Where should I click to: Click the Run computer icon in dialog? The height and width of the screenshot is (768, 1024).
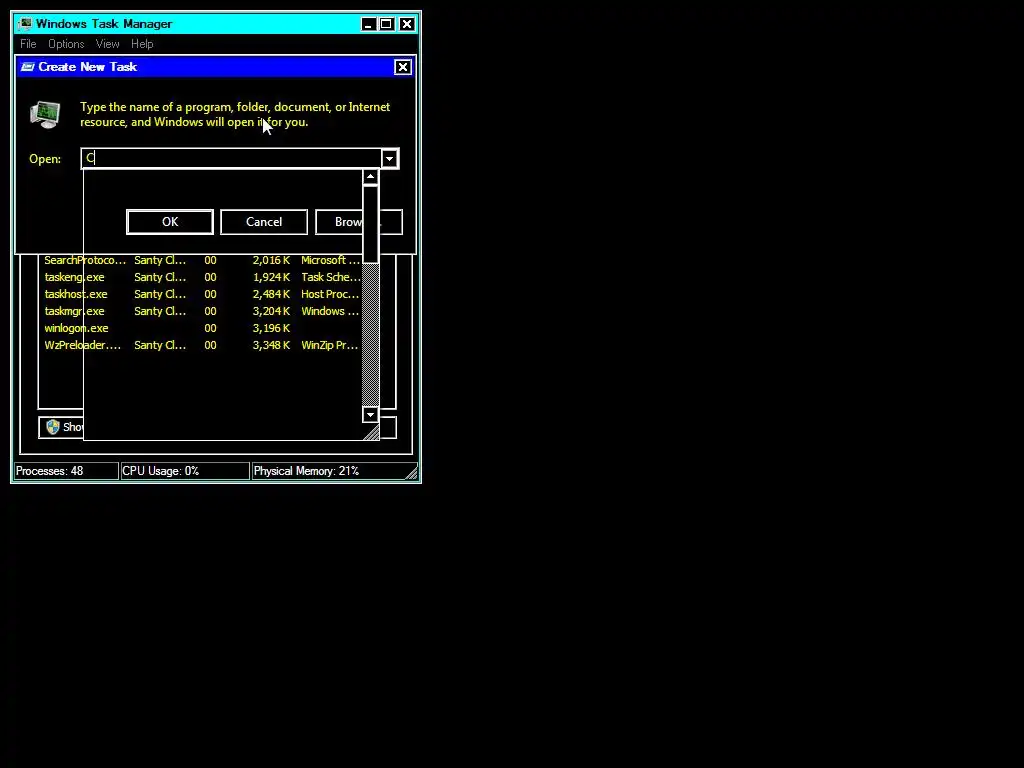[x=45, y=115]
